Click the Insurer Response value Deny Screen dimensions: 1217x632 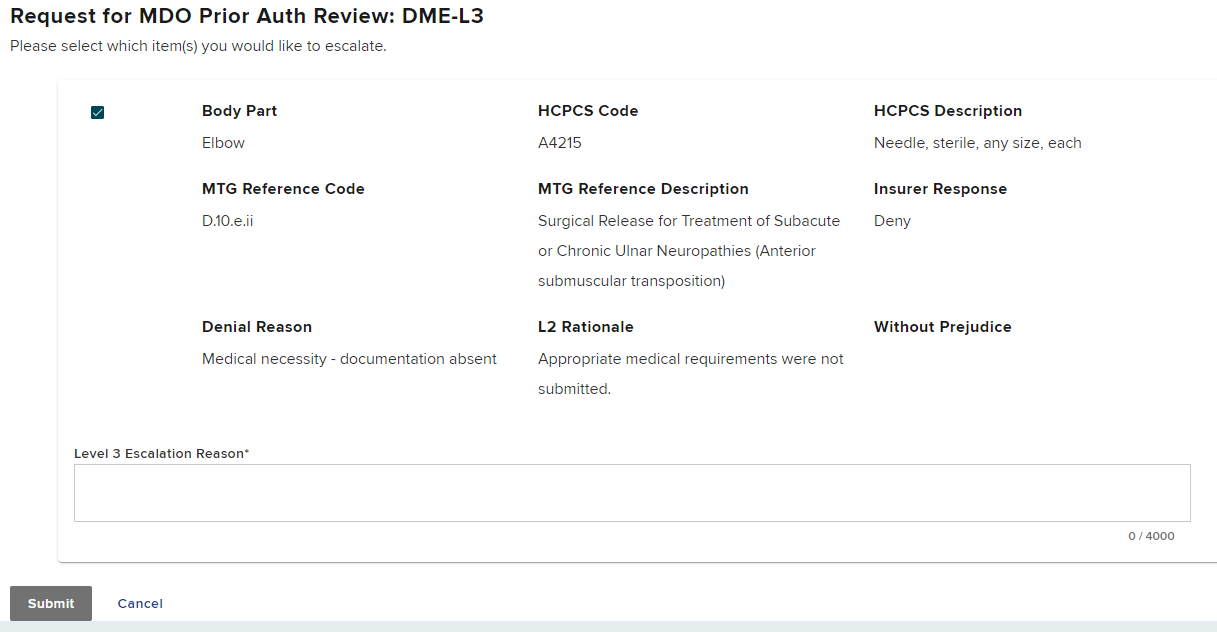click(892, 221)
